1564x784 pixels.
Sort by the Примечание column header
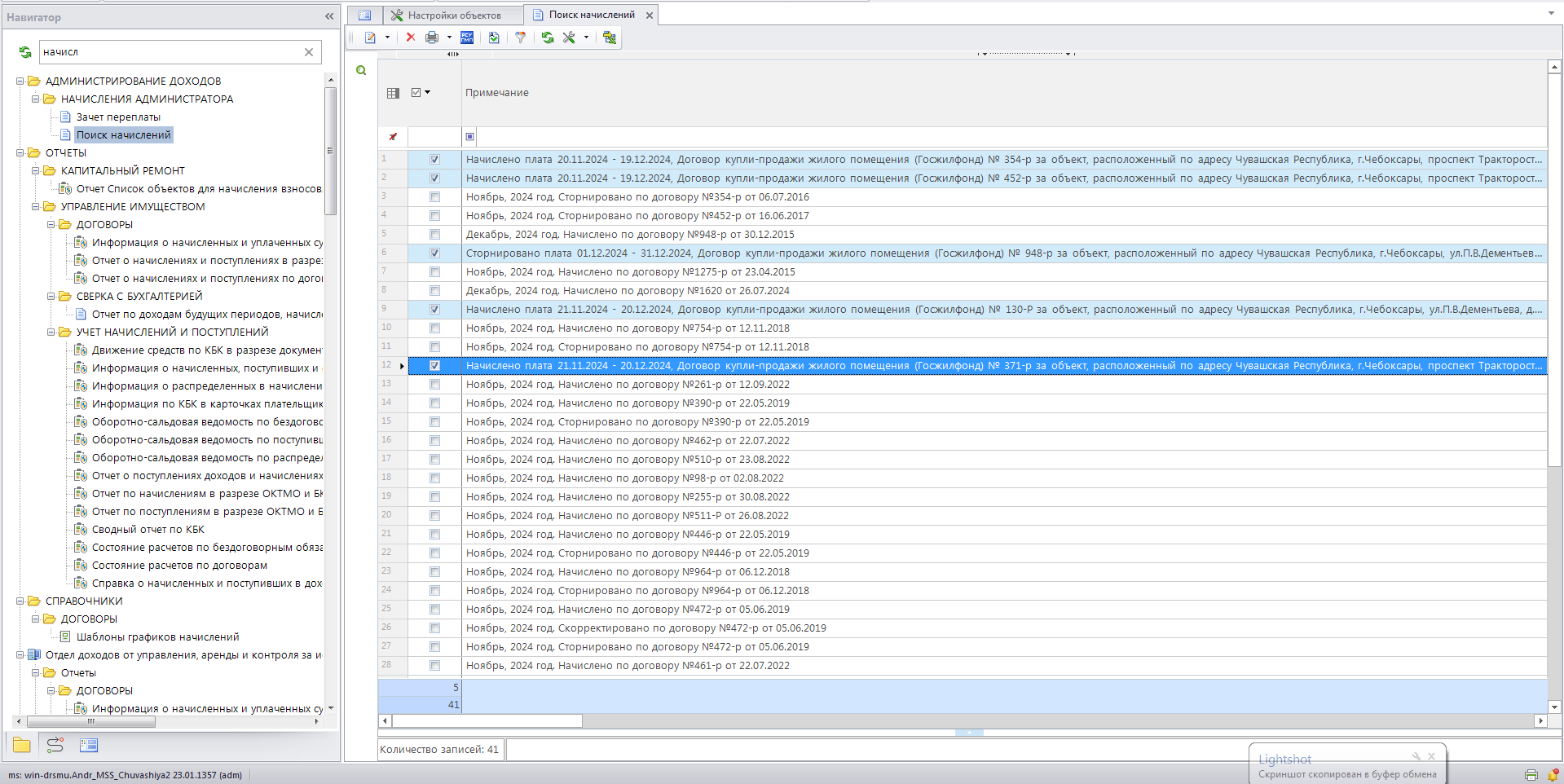coord(497,93)
